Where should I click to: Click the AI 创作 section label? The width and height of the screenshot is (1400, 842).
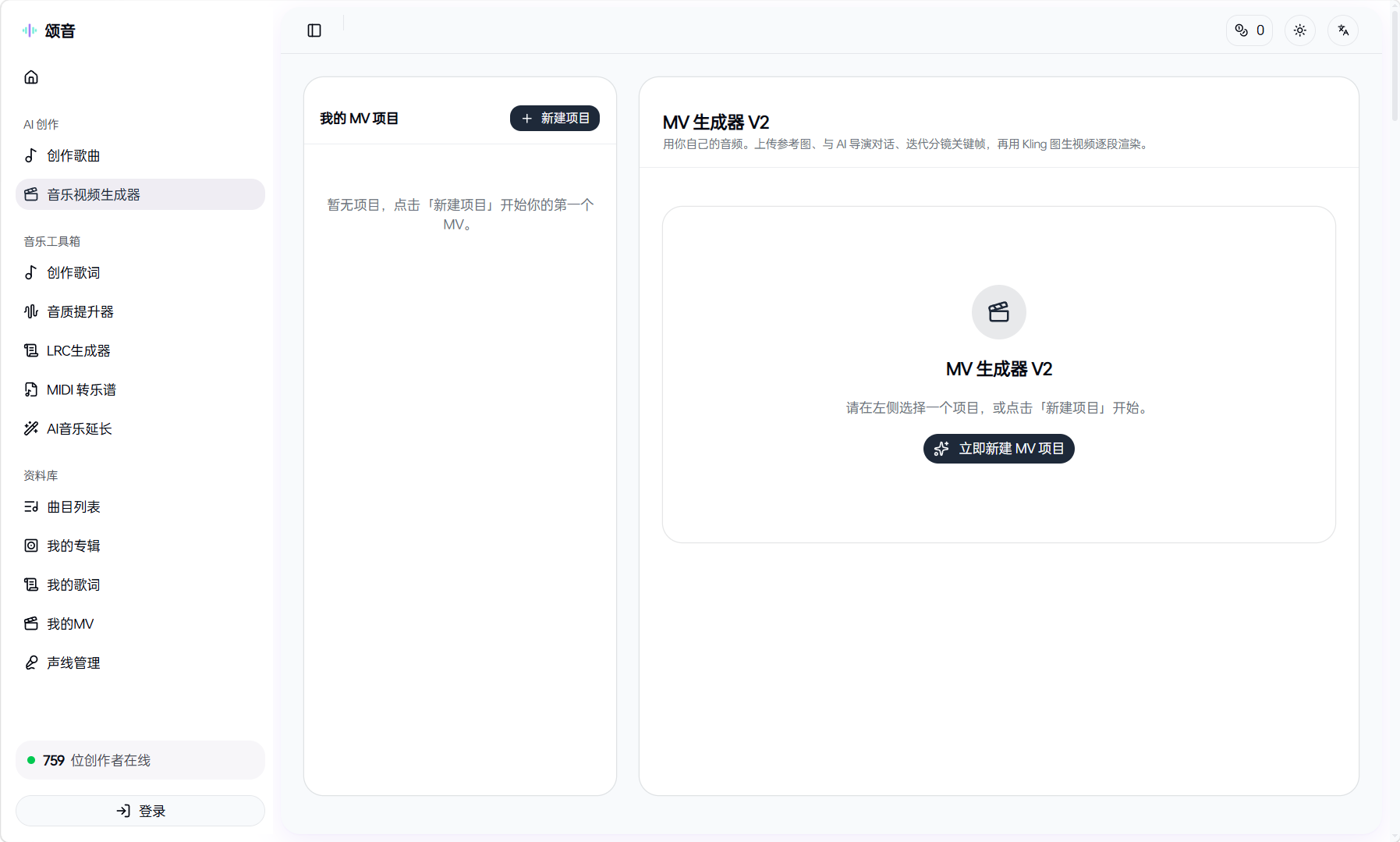(41, 124)
